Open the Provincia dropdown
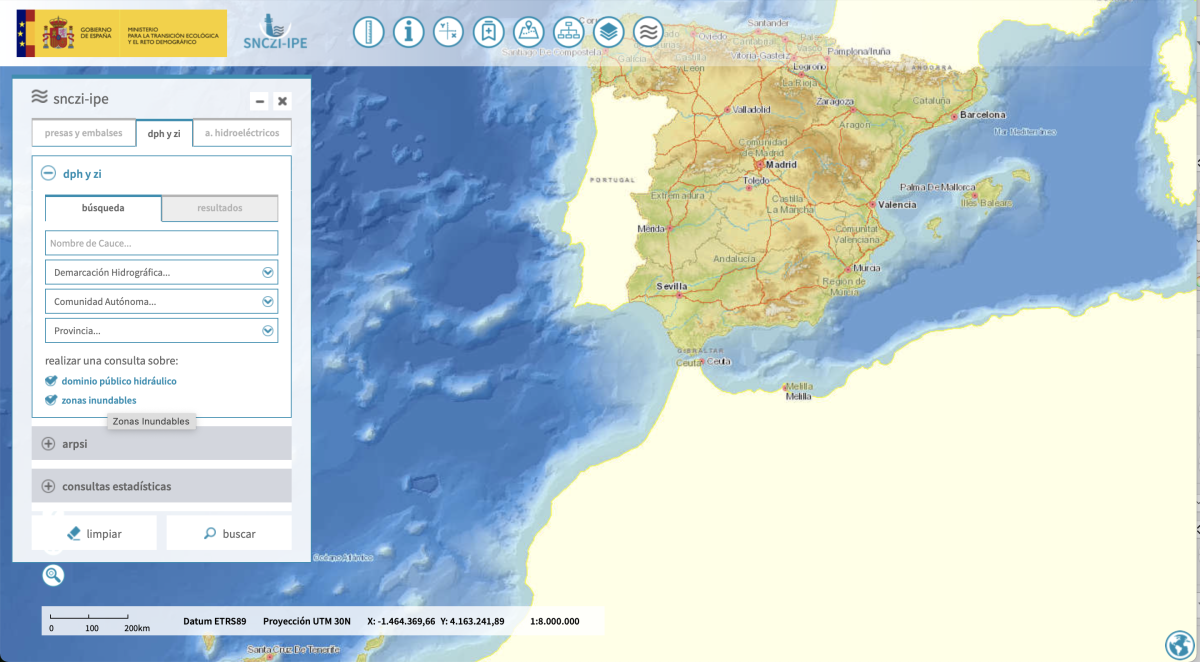This screenshot has height=662, width=1200. point(161,330)
